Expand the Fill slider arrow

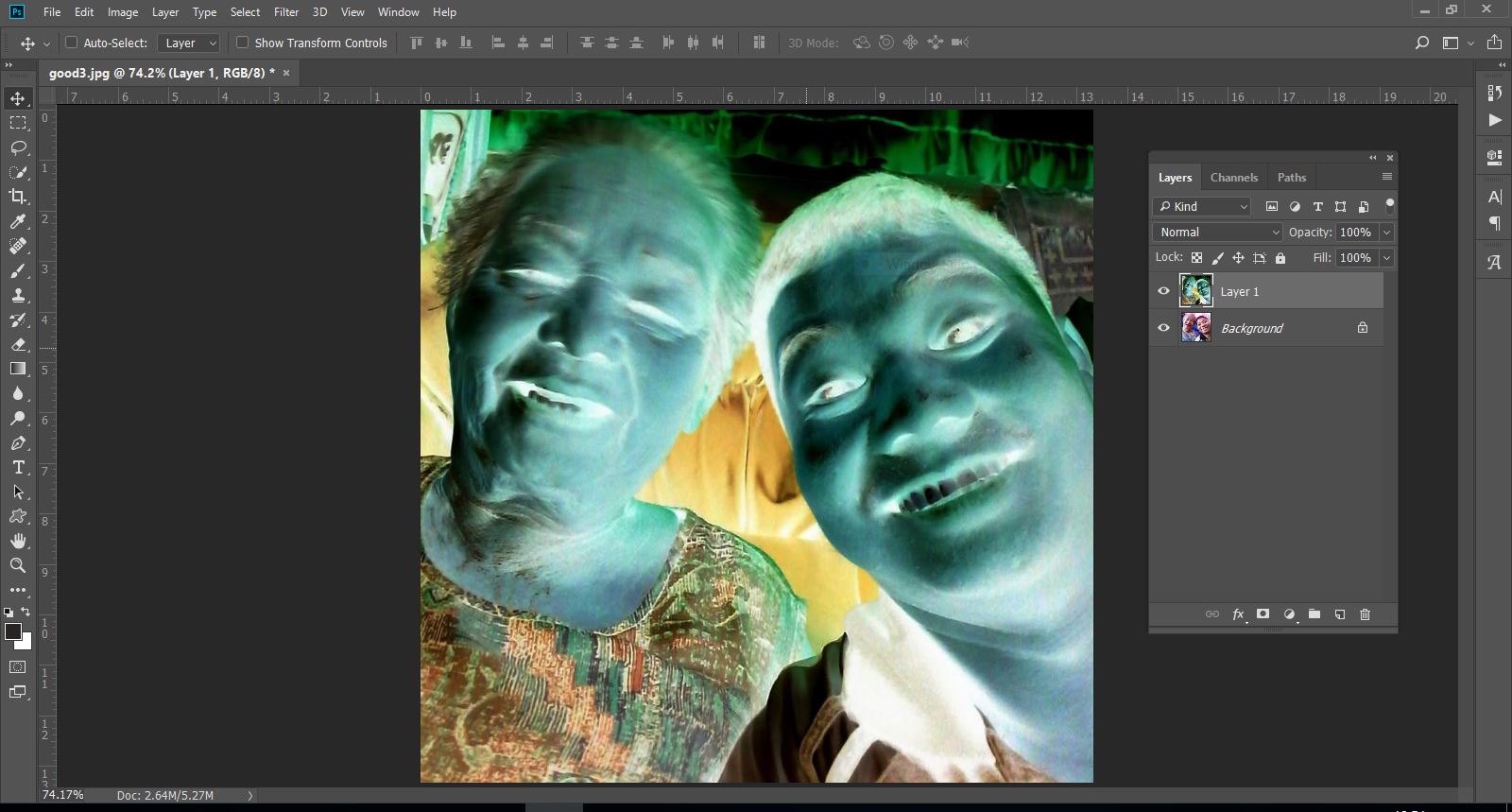click(1387, 258)
